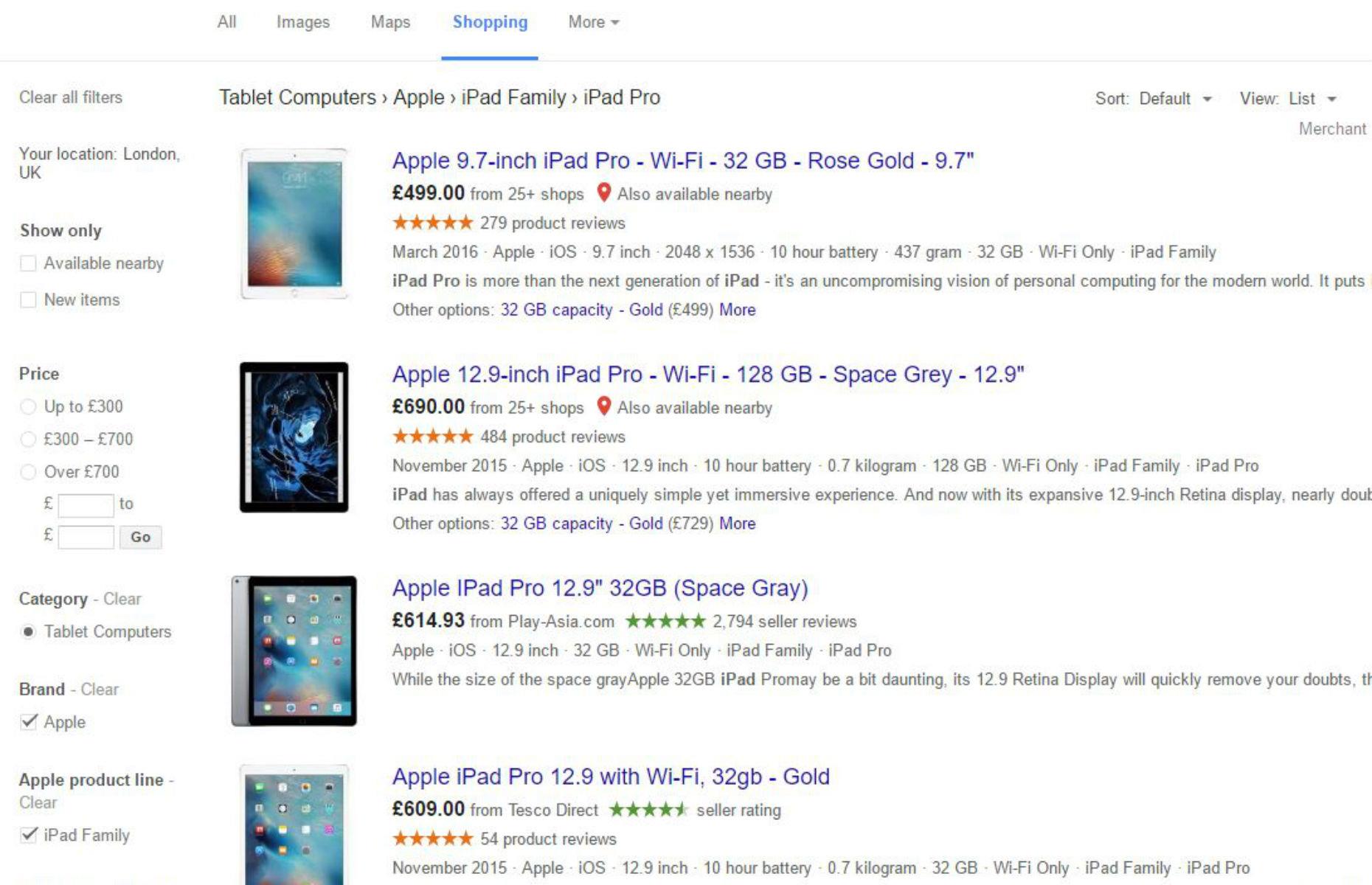The image size is (1372, 885).
Task: Enable the Available nearby checkbox
Action: coord(28,263)
